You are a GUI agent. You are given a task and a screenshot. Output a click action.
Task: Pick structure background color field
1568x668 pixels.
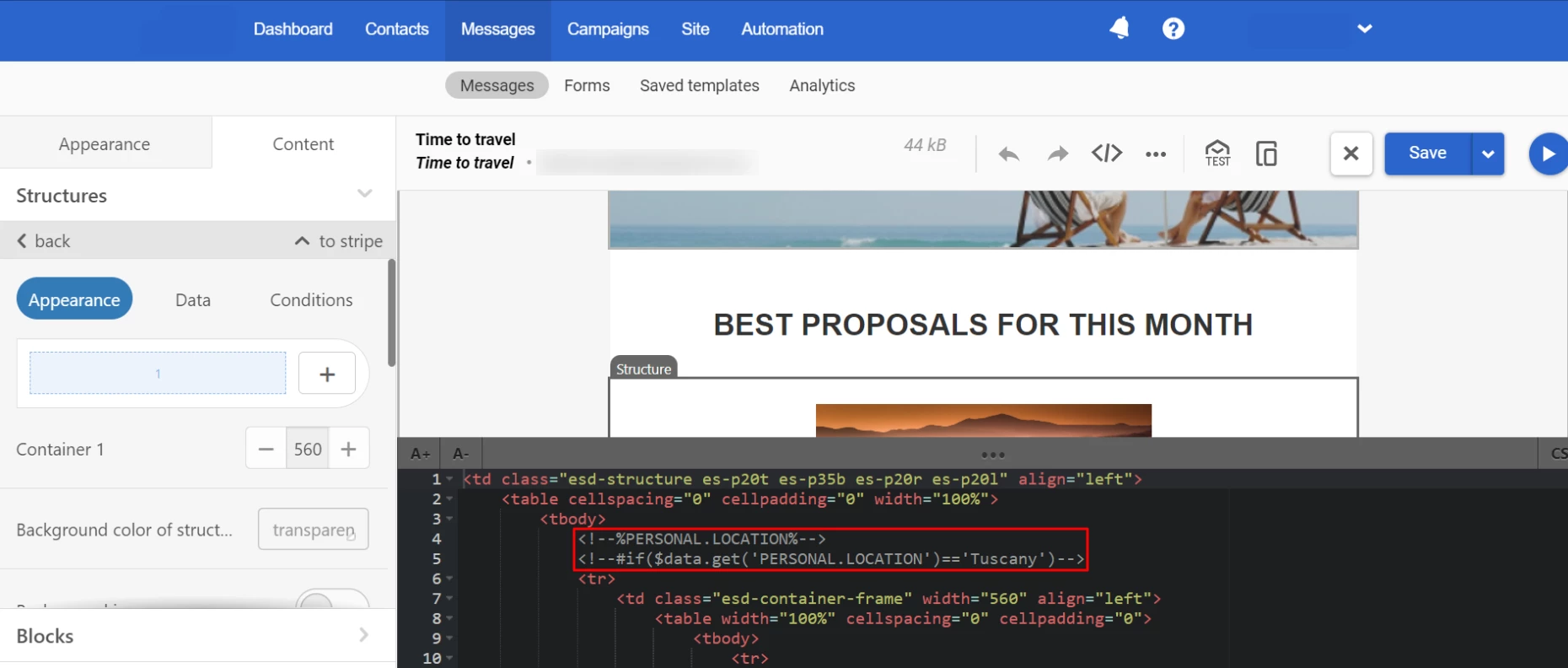(314, 530)
